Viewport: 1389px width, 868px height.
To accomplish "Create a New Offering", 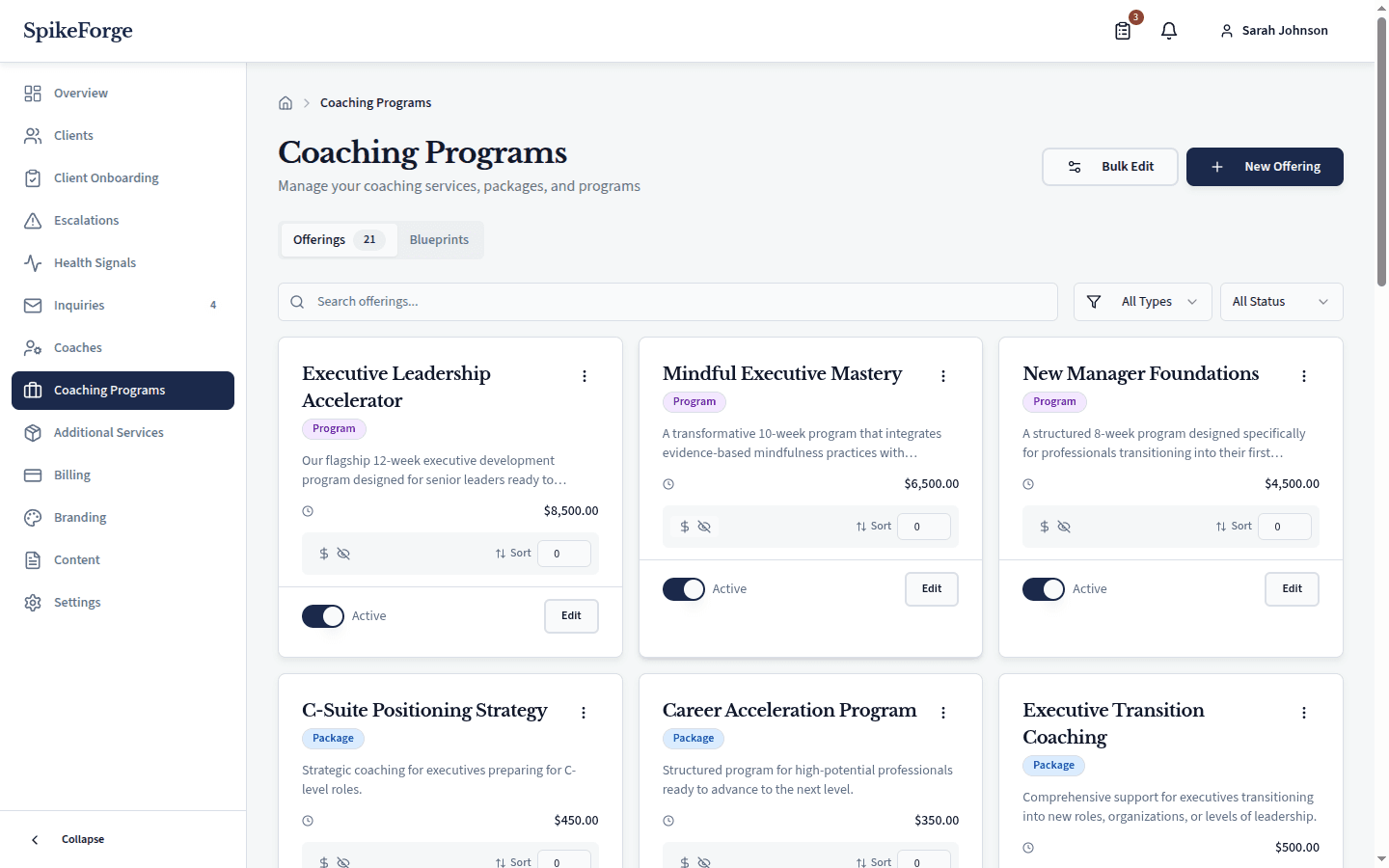I will (1265, 166).
